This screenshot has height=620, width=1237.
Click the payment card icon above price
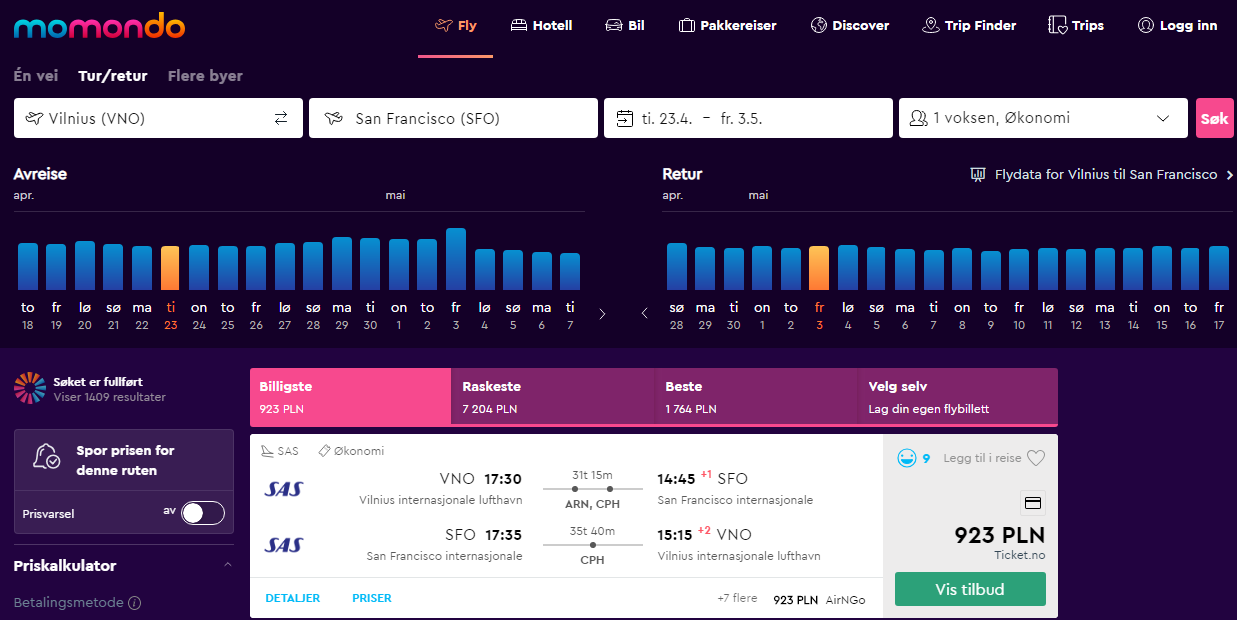(1033, 502)
